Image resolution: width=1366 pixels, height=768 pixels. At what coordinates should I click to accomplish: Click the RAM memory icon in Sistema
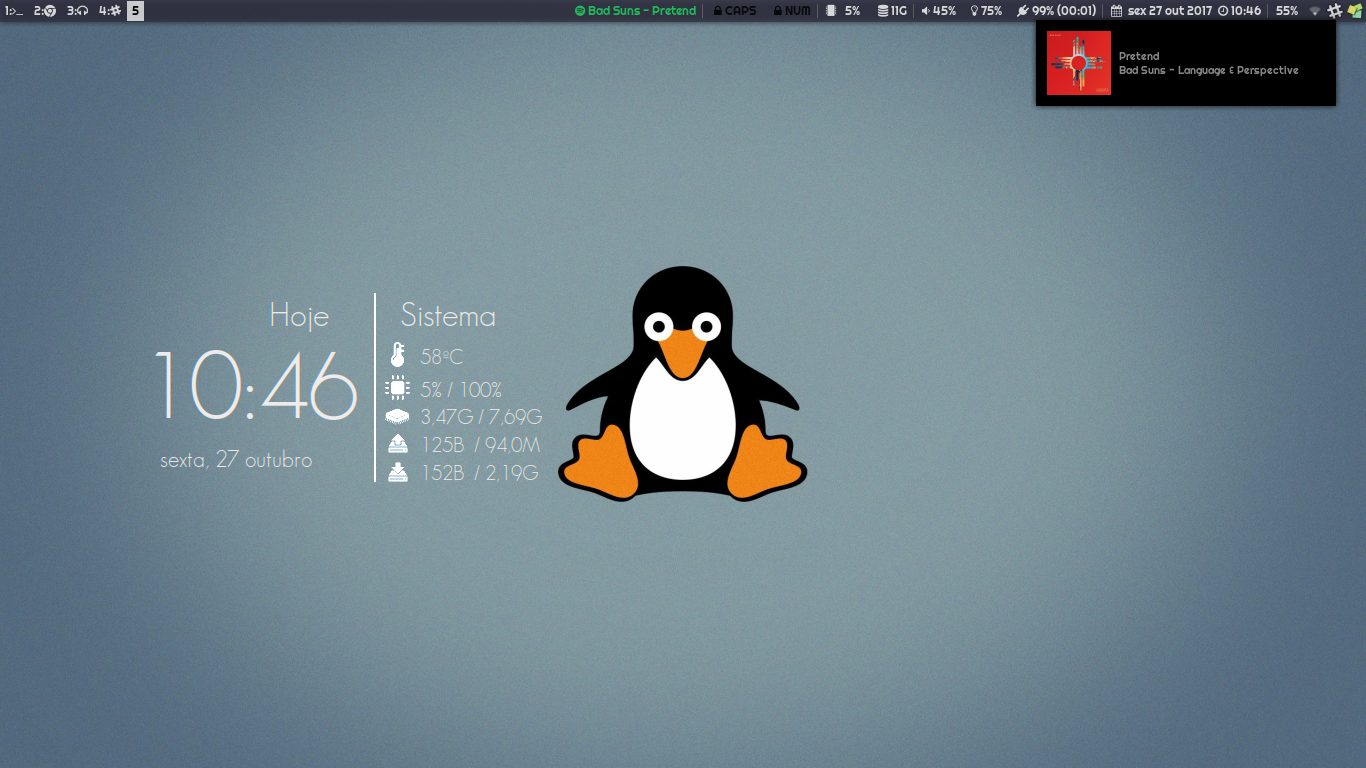(398, 416)
